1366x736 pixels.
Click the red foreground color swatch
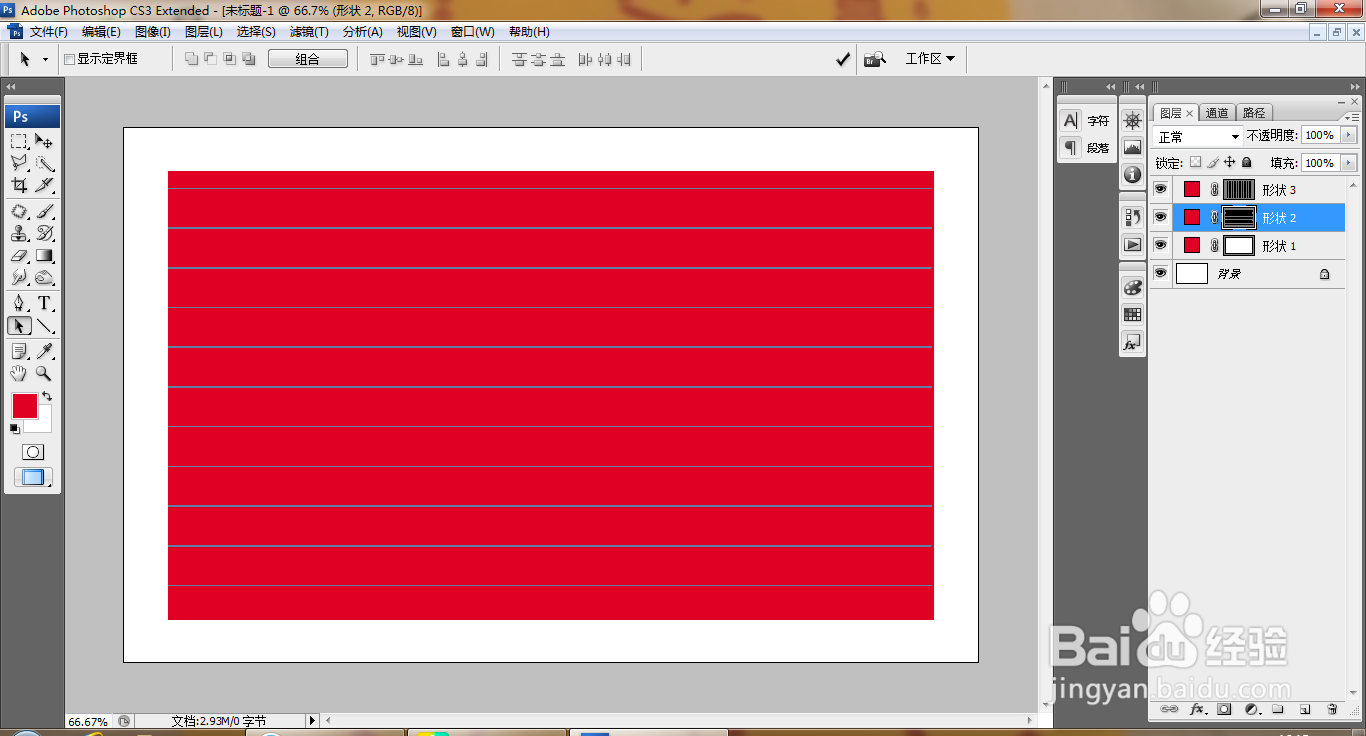(x=25, y=406)
